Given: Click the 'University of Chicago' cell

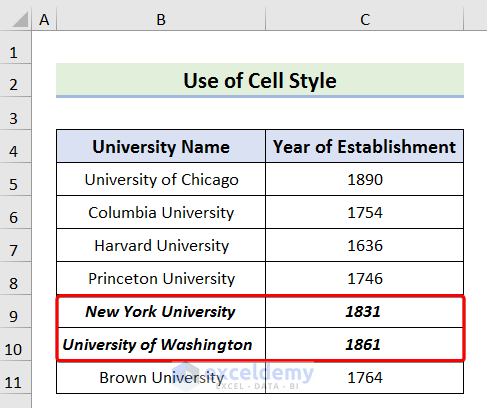Looking at the screenshot, I should pyautogui.click(x=161, y=179).
